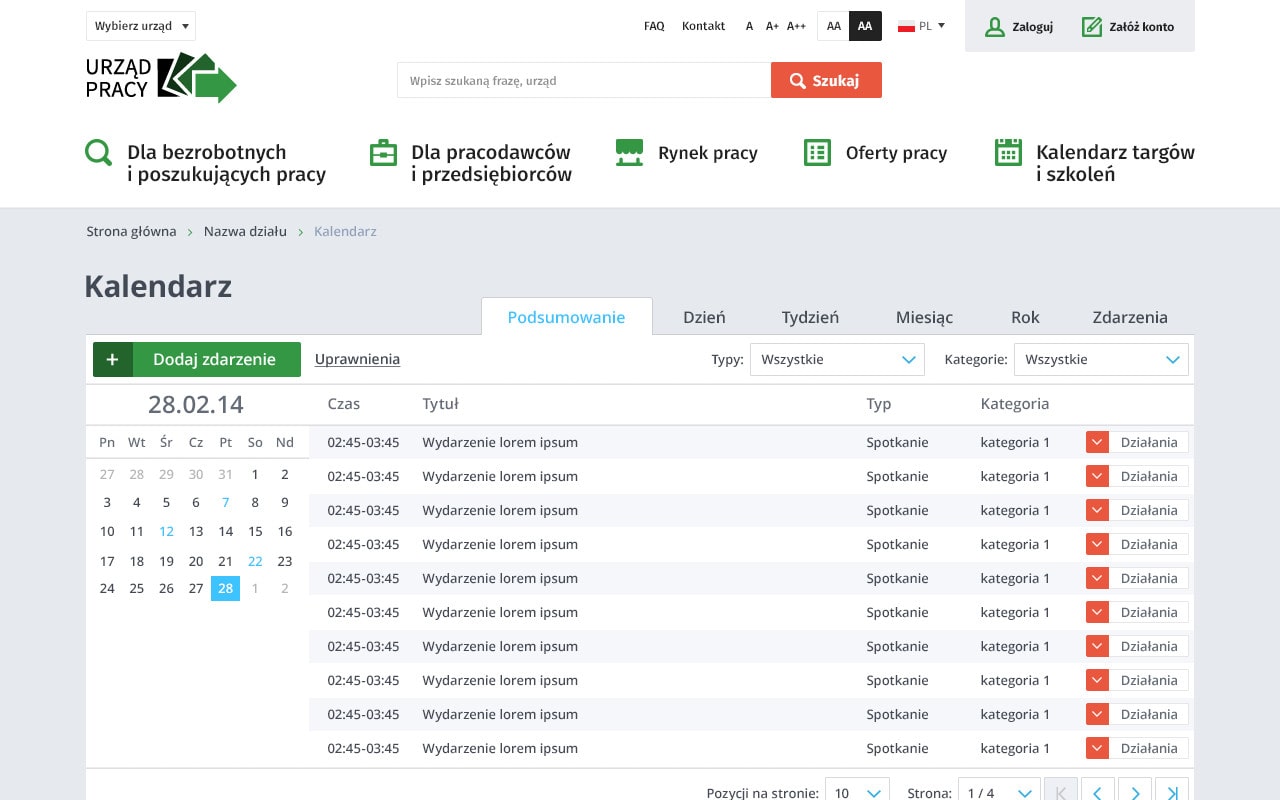Expand the Typy filter dropdown
The height and width of the screenshot is (800, 1280).
click(x=837, y=360)
